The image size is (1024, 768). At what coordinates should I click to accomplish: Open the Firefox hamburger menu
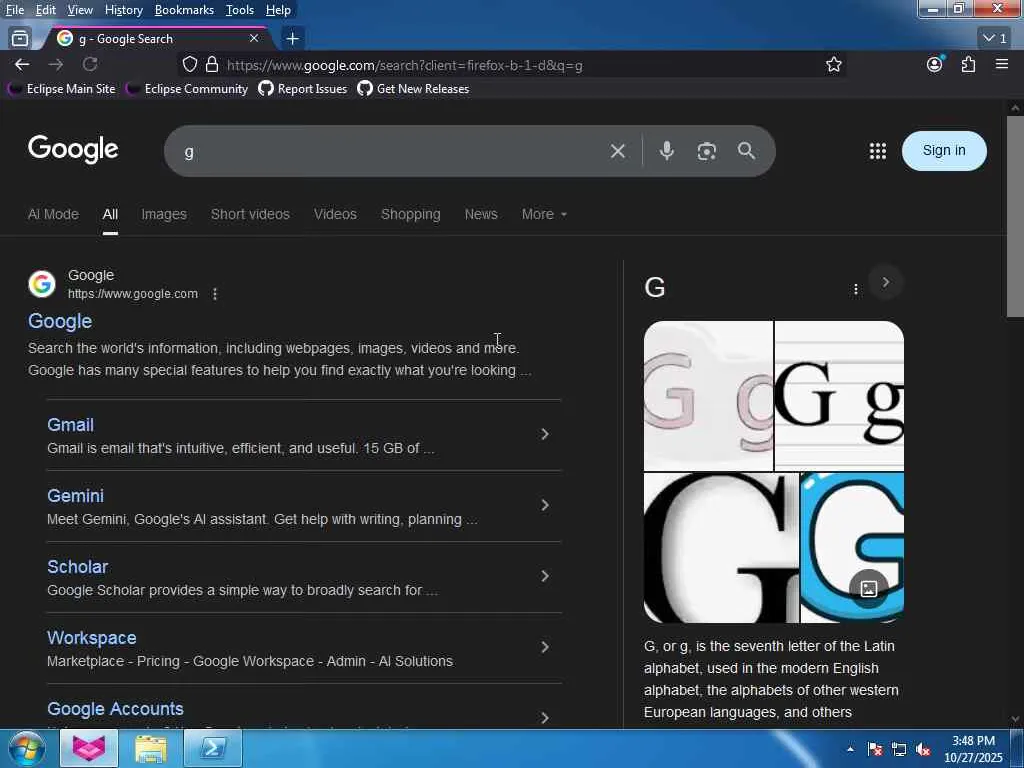coord(1002,64)
